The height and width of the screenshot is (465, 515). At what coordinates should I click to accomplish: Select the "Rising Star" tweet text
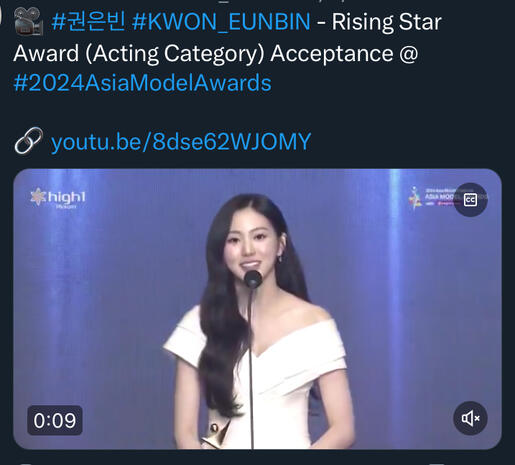[387, 22]
